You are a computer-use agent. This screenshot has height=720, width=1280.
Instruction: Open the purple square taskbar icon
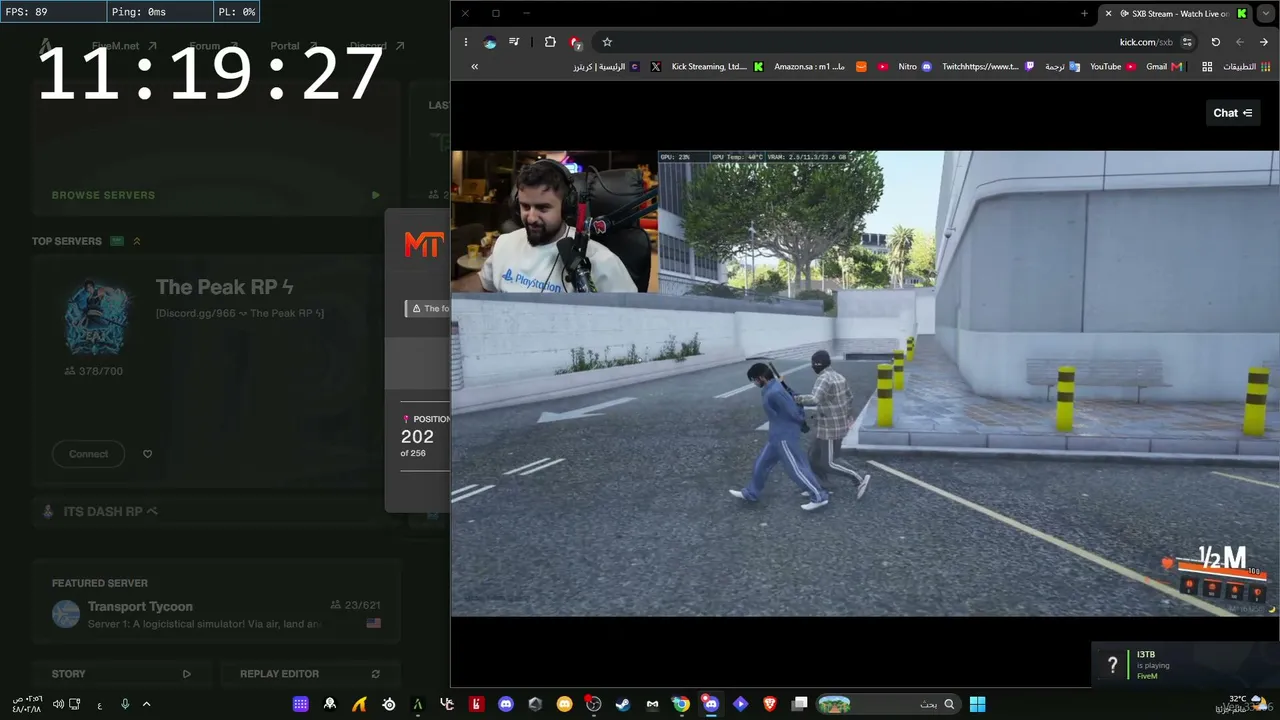coord(300,704)
